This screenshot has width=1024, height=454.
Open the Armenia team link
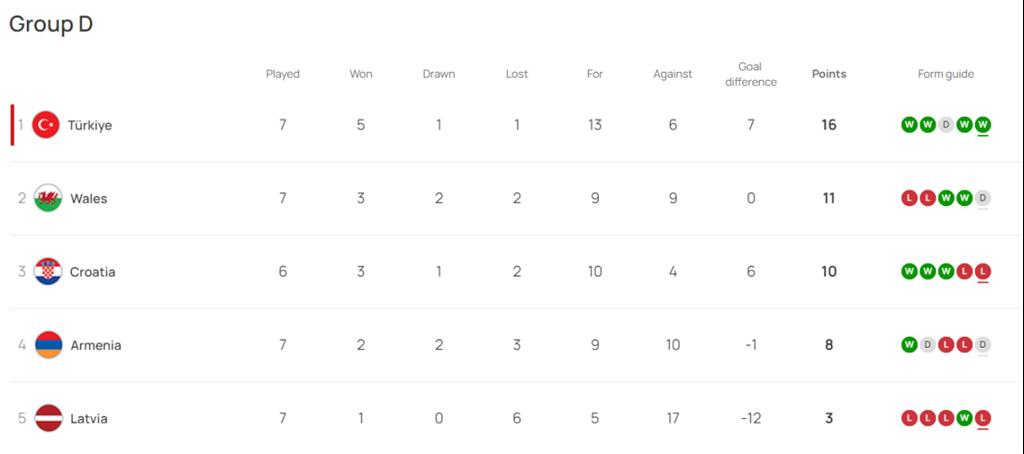pyautogui.click(x=96, y=345)
